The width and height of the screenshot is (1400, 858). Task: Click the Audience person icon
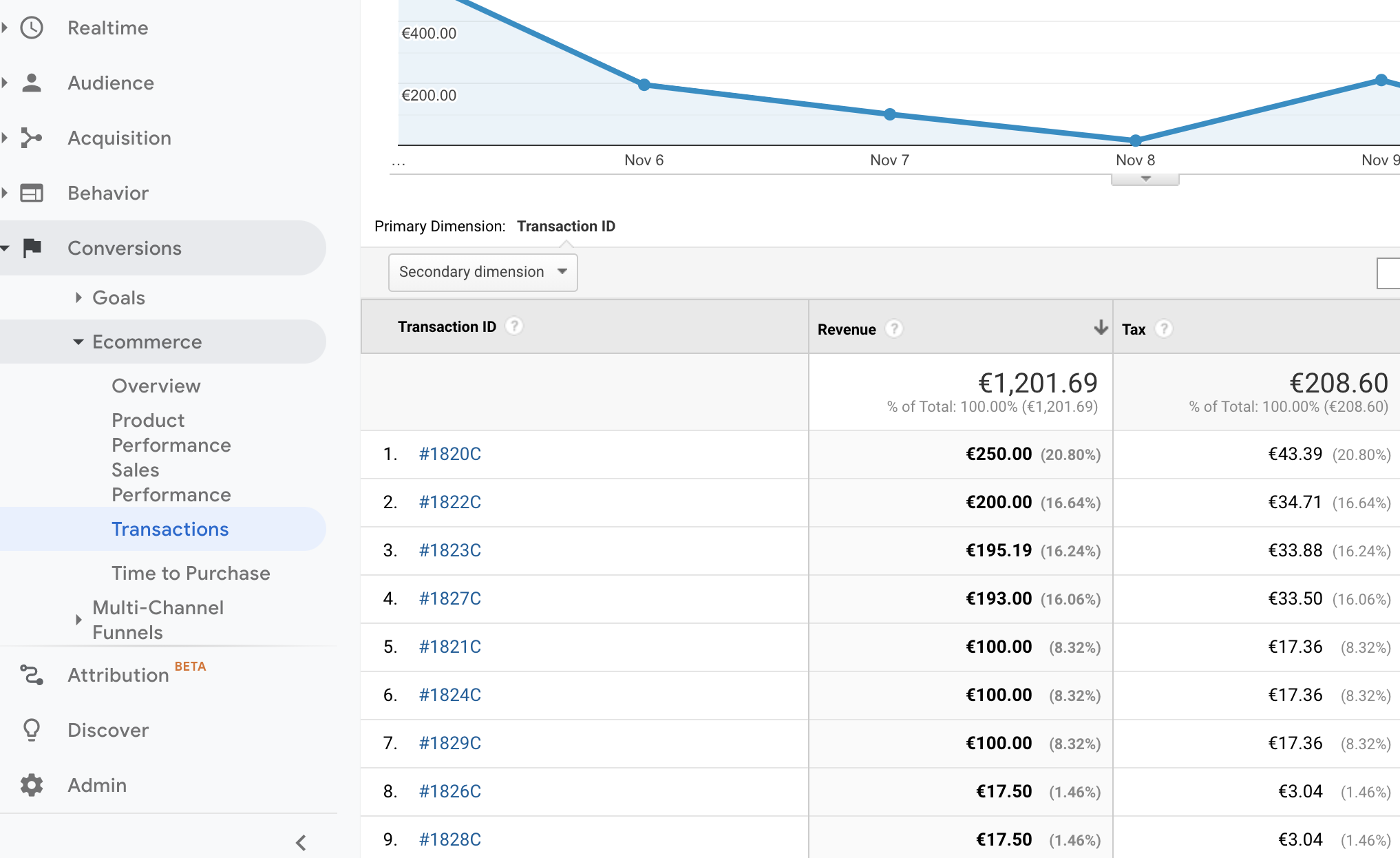click(32, 83)
